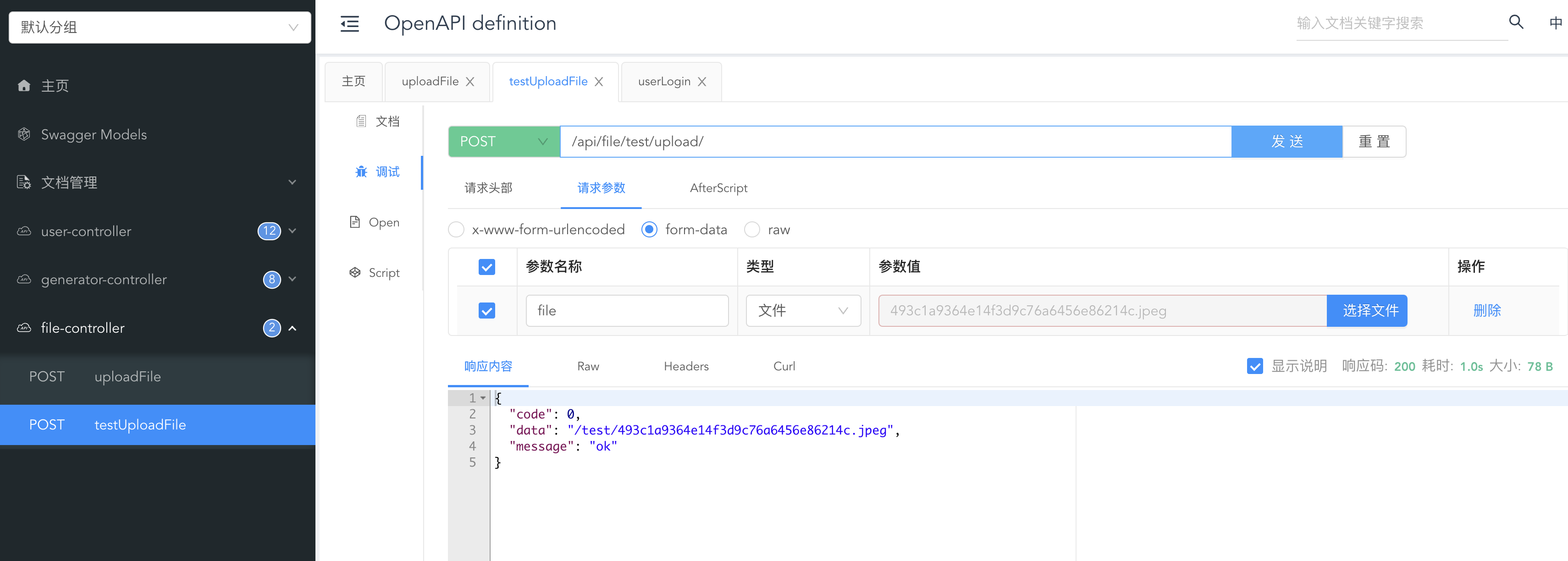The width and height of the screenshot is (1568, 561).
Task: Click the sidebar collapse menu icon
Action: coord(349,24)
